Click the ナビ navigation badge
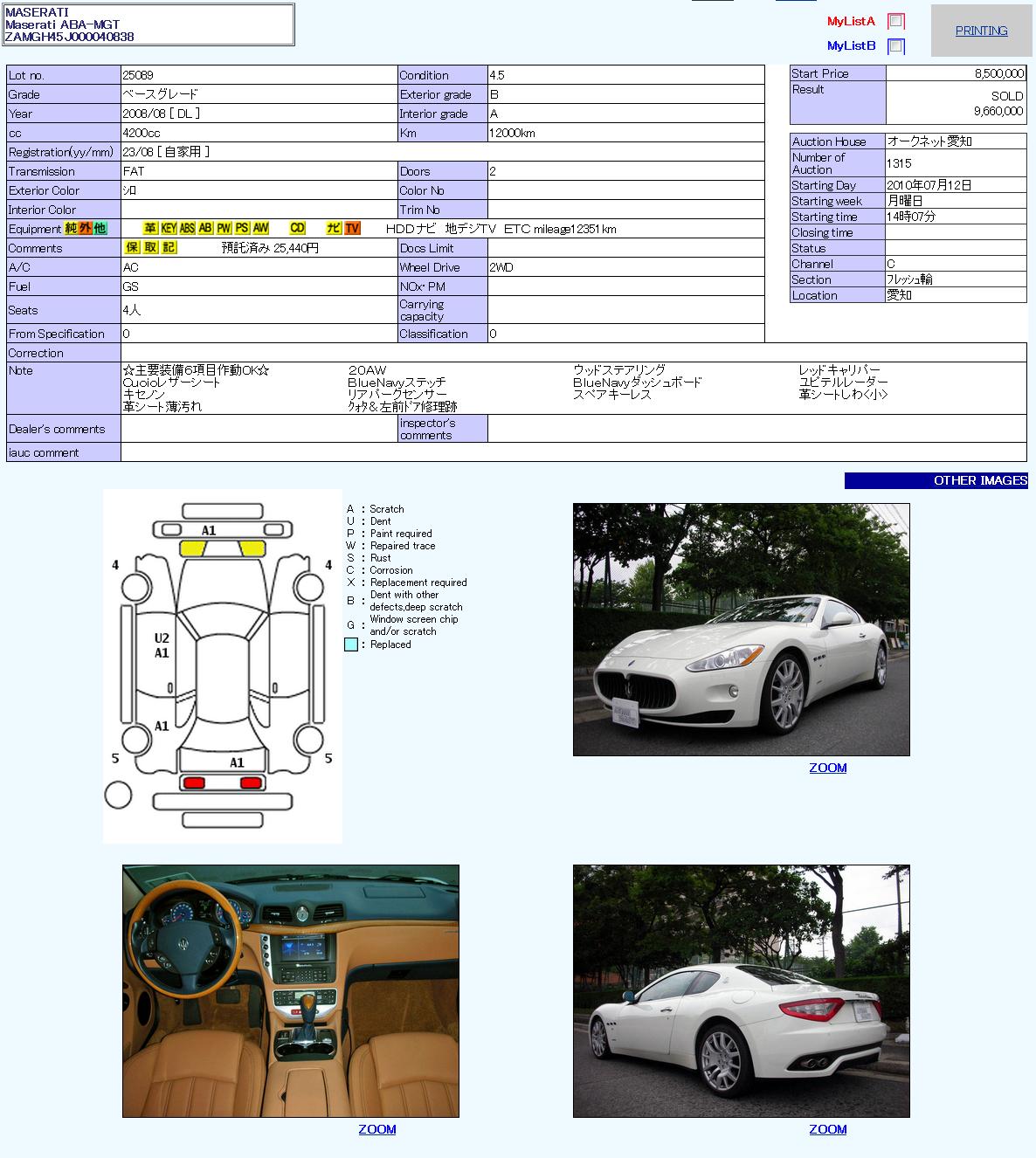 [x=334, y=229]
